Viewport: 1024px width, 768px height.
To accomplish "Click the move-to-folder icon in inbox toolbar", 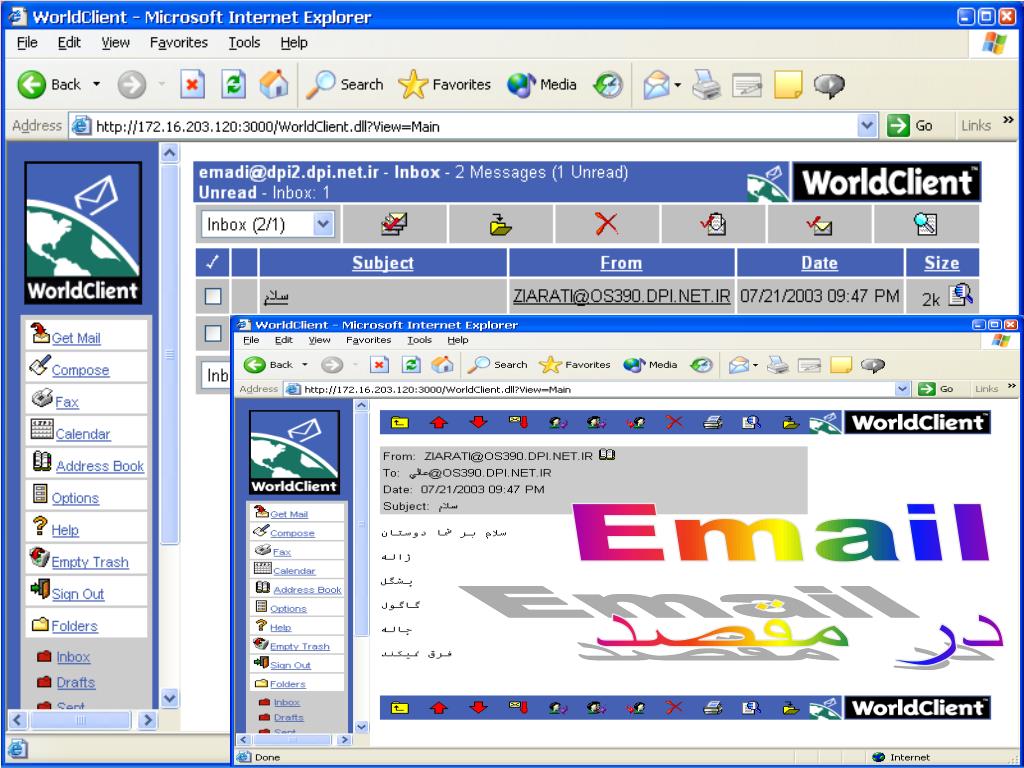I will coord(501,224).
